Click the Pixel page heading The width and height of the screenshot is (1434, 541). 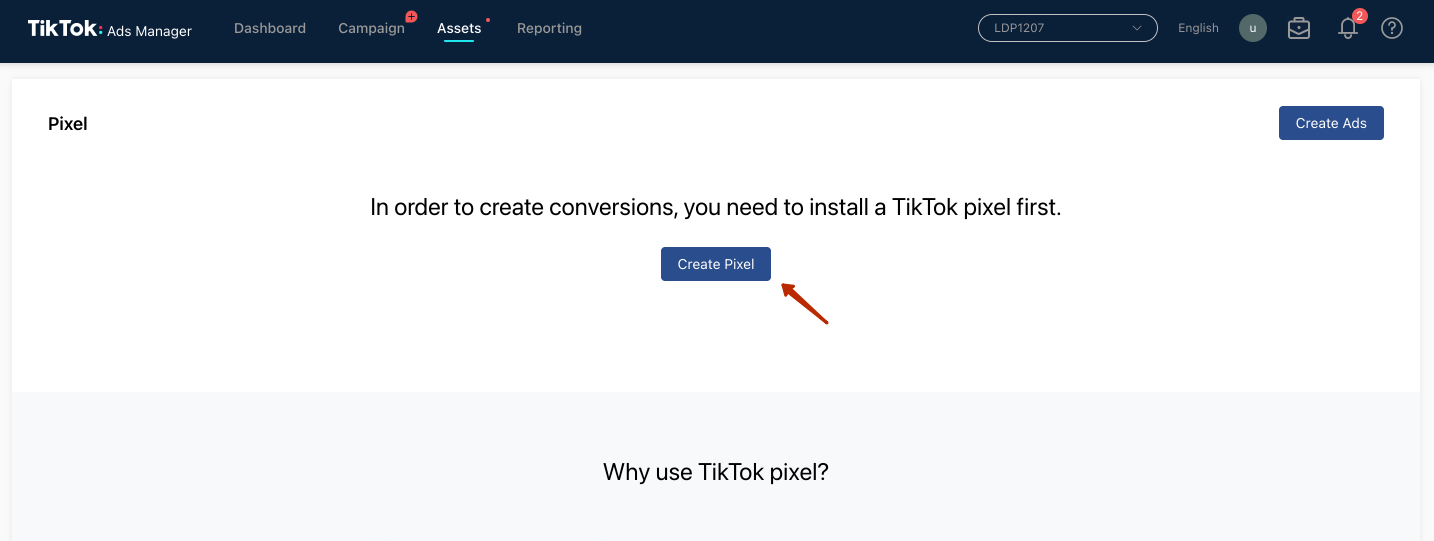coord(68,124)
